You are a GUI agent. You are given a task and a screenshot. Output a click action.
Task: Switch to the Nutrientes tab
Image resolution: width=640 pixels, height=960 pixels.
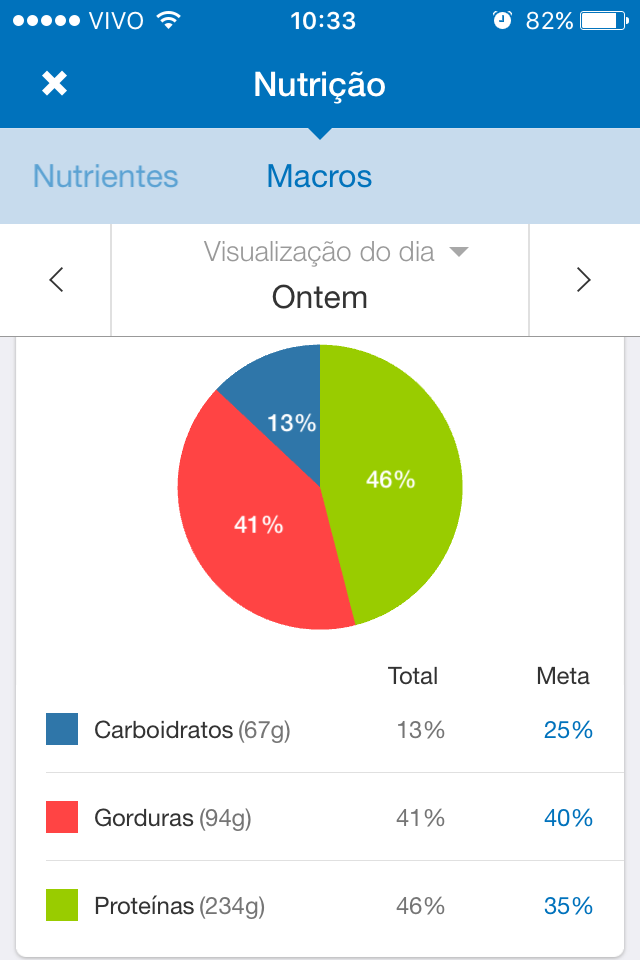[x=105, y=176]
